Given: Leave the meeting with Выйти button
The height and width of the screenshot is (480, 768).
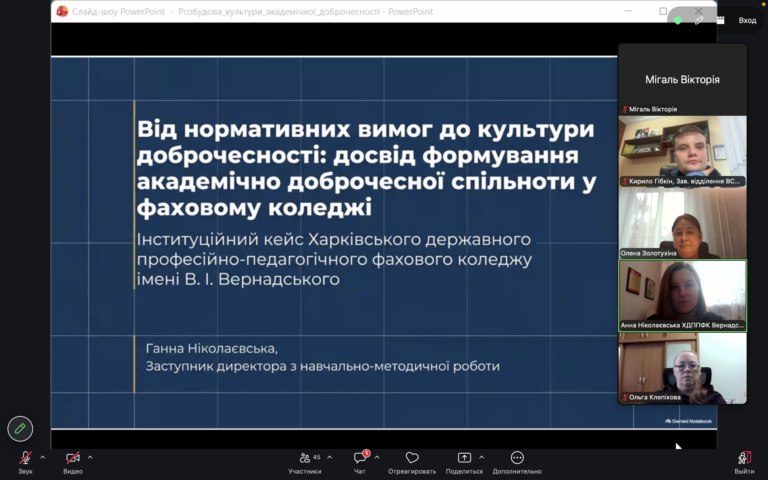Looking at the screenshot, I should point(744,458).
